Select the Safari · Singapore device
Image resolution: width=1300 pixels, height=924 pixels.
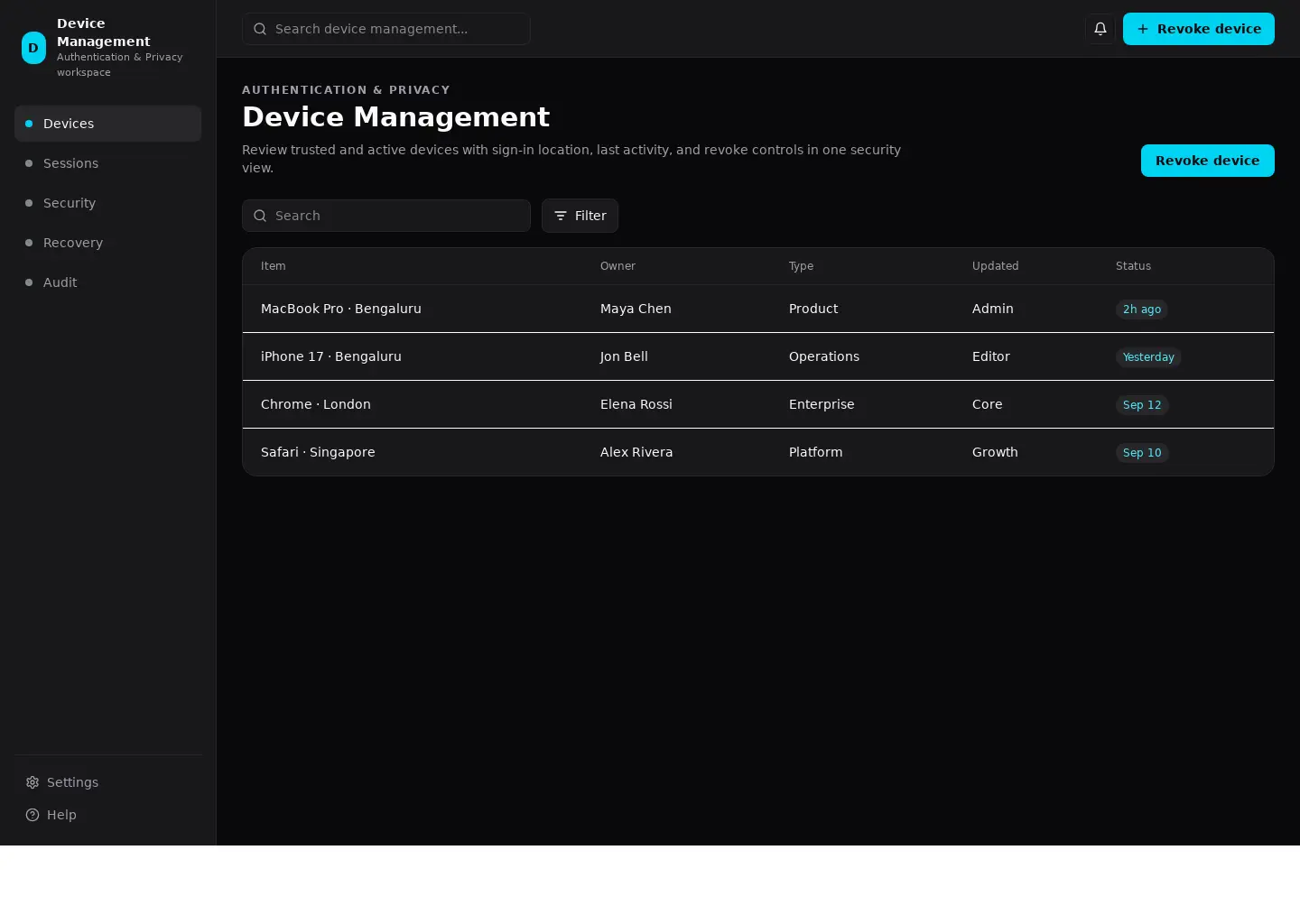tap(758, 452)
